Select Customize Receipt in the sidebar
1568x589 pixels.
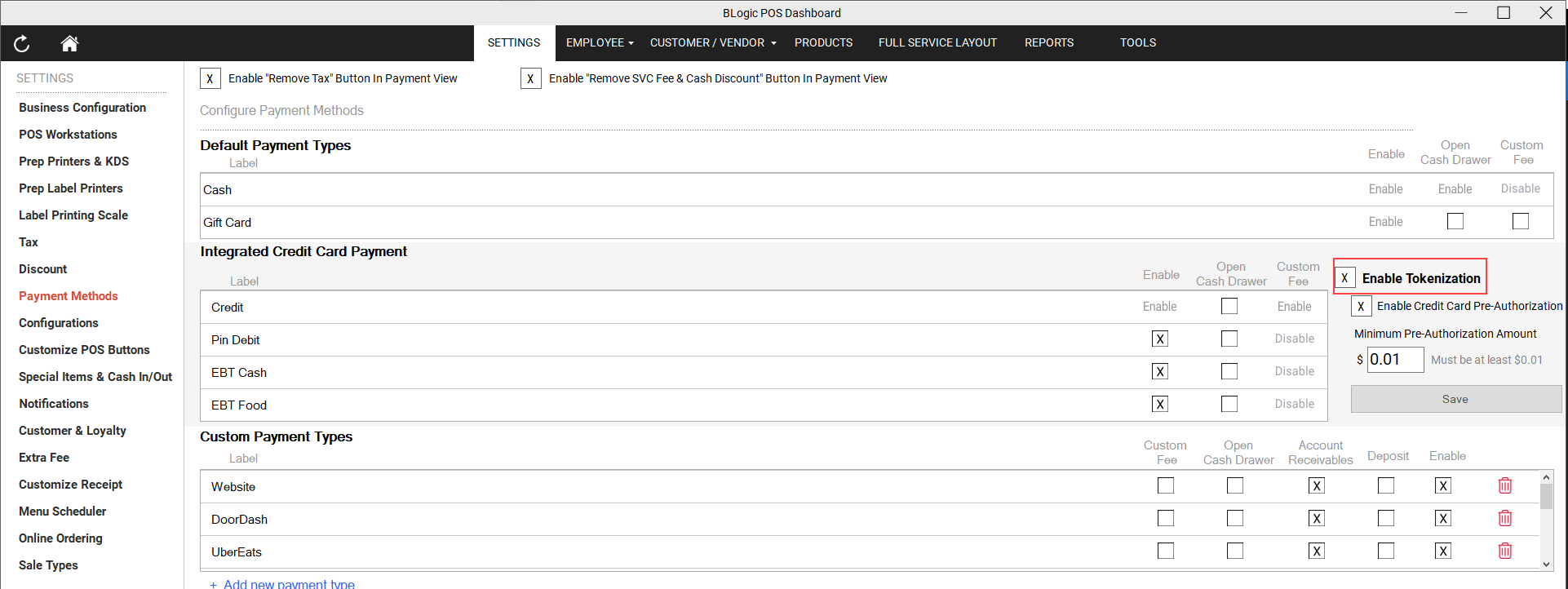point(71,485)
